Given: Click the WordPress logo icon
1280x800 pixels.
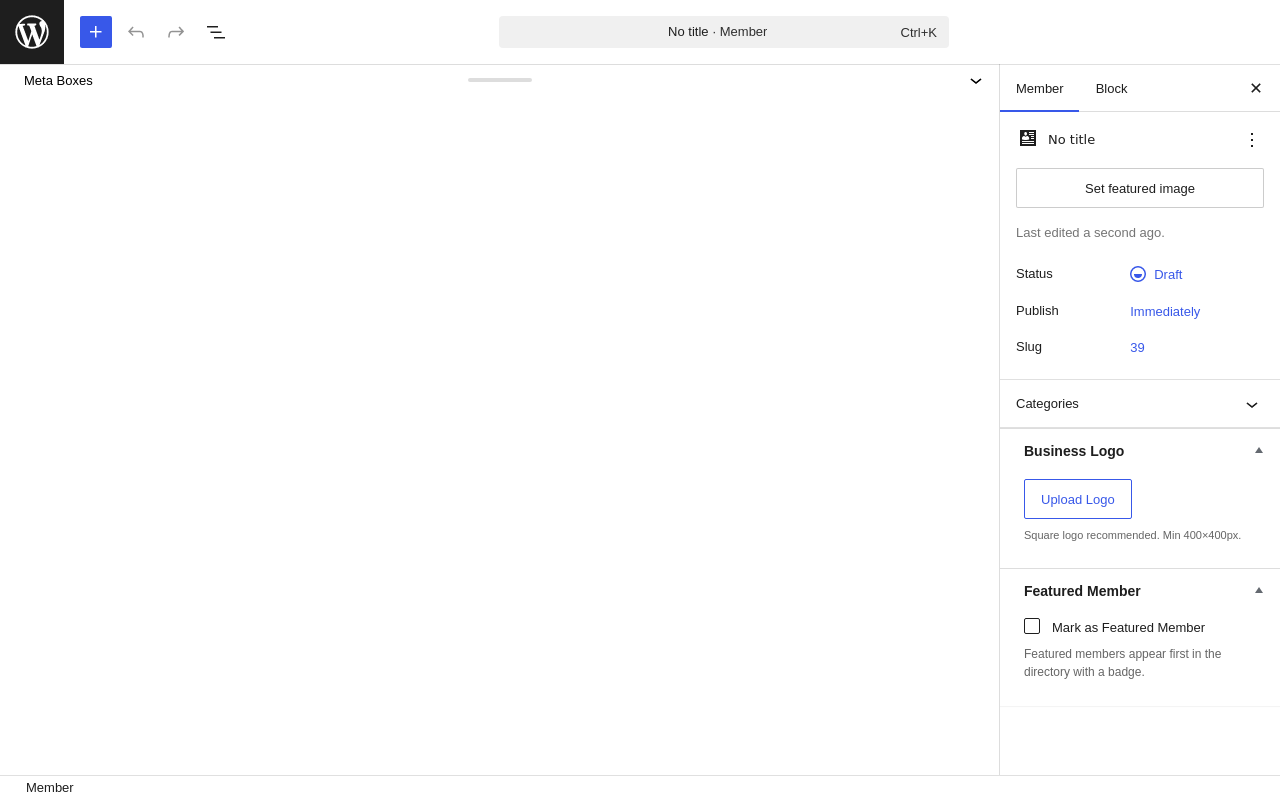Looking at the screenshot, I should pos(32,32).
